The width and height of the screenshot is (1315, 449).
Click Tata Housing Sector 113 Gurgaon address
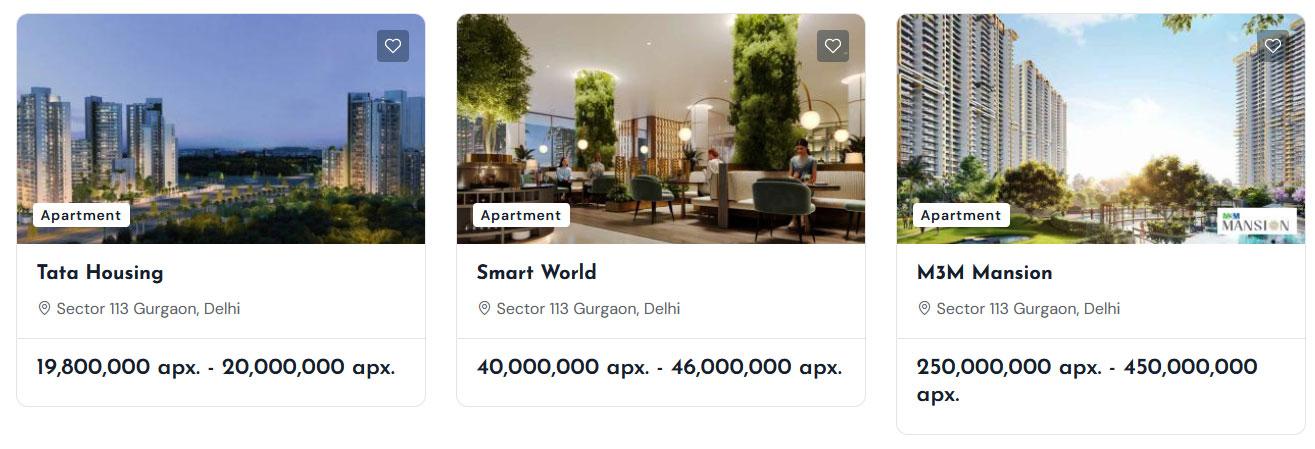(x=148, y=308)
